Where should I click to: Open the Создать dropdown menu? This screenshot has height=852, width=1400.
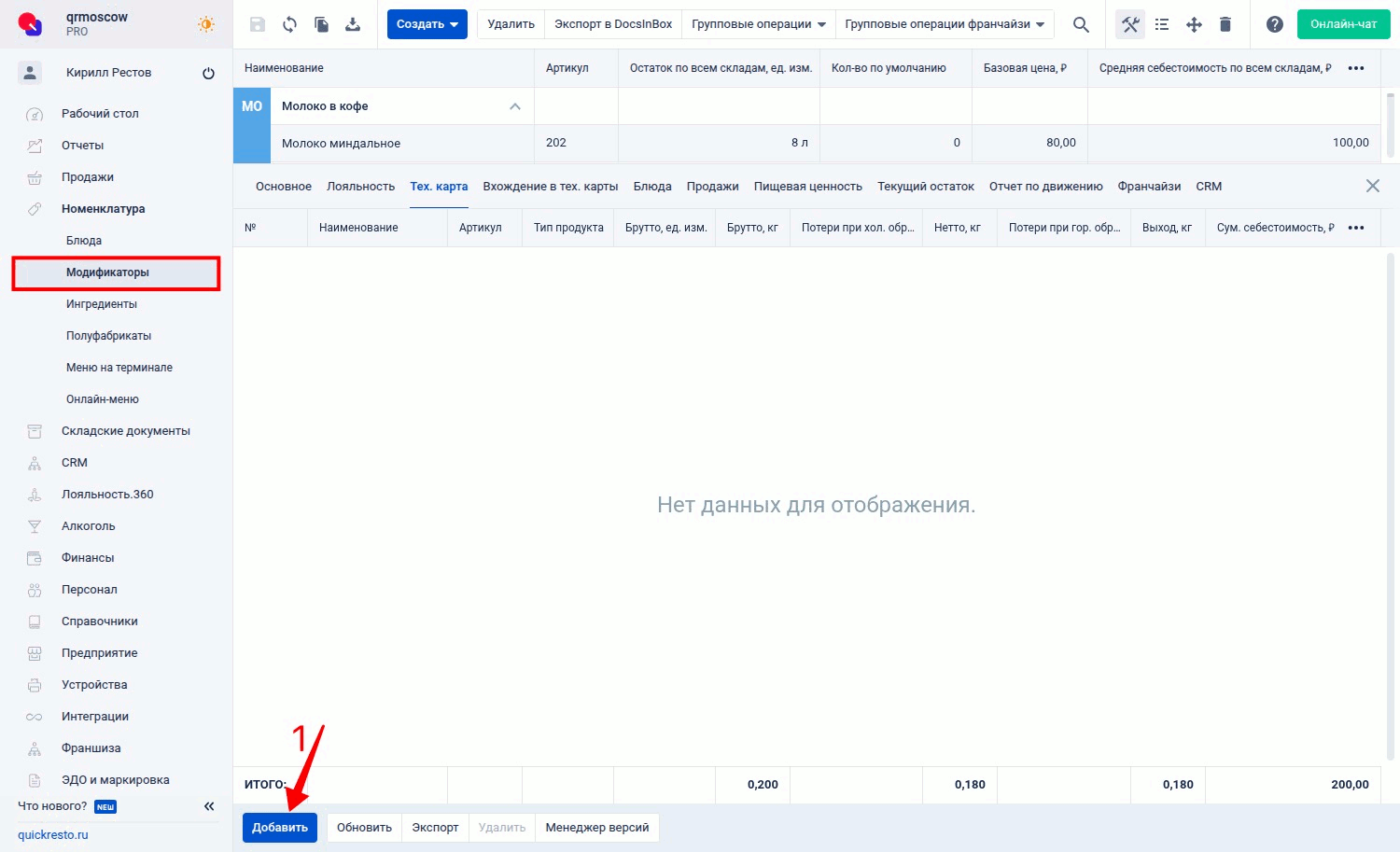tap(427, 23)
